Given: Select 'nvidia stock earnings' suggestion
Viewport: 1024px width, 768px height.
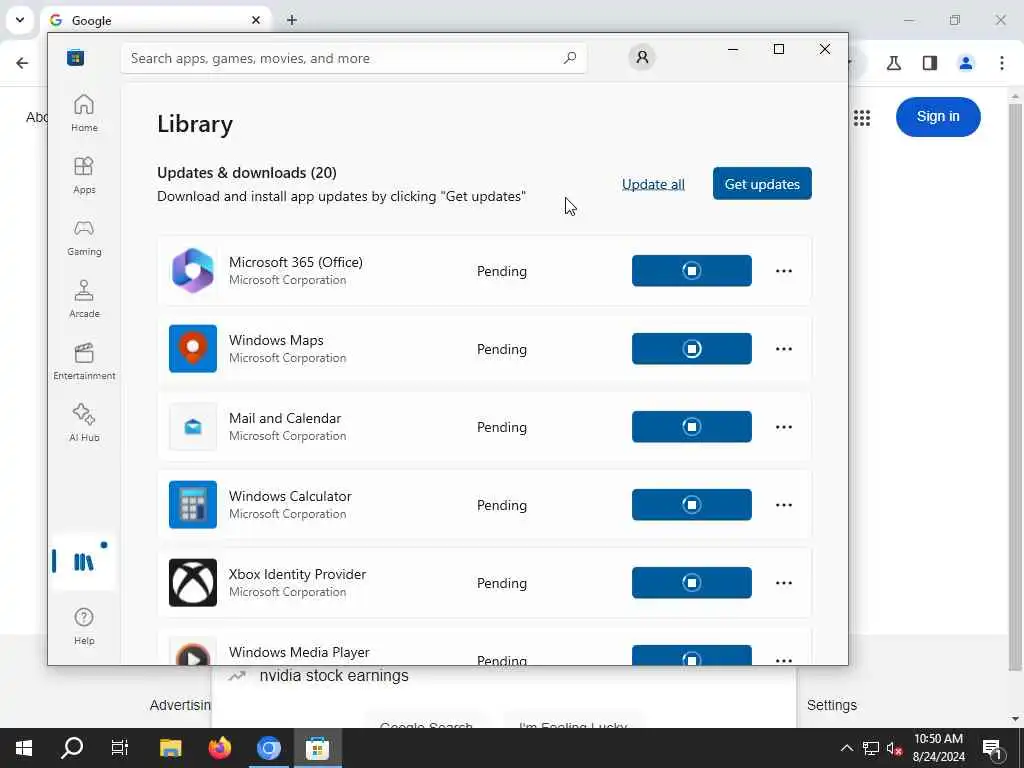Looking at the screenshot, I should pyautogui.click(x=334, y=675).
